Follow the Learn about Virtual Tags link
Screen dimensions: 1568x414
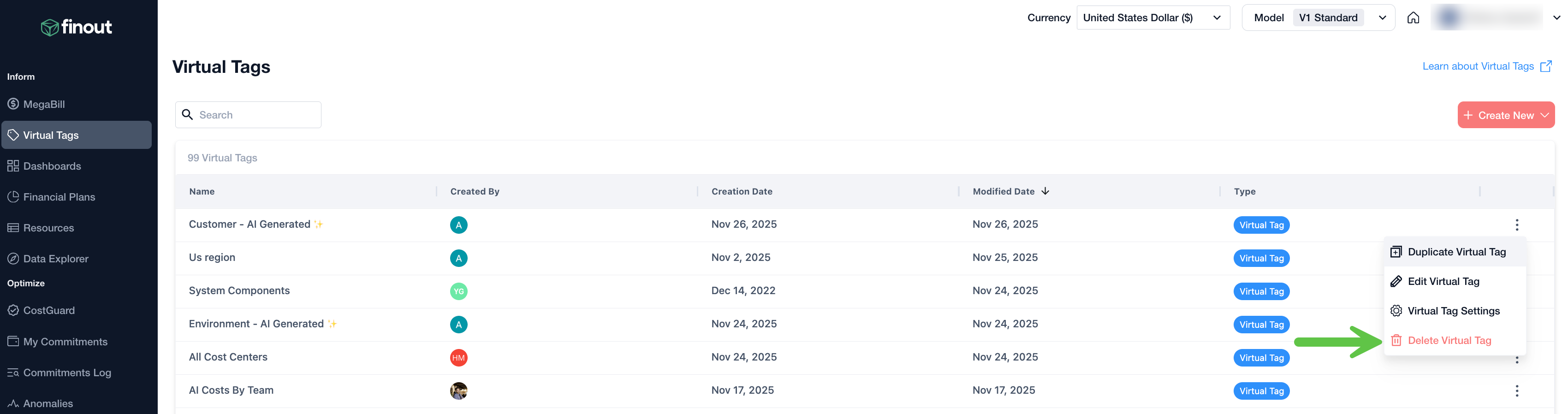[1477, 66]
